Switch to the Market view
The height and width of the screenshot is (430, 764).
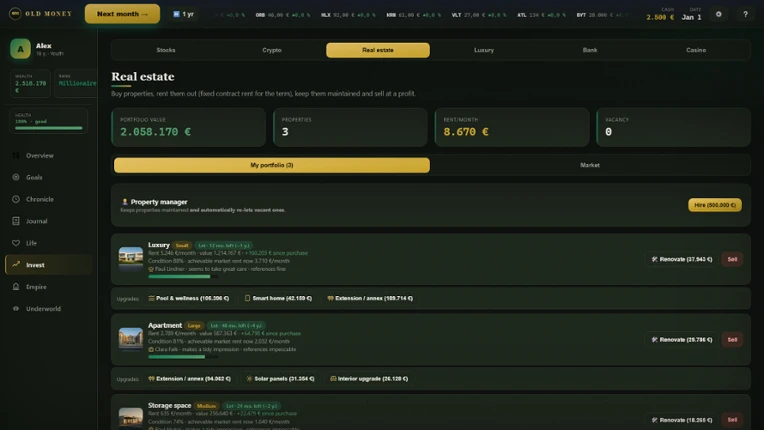coord(590,165)
